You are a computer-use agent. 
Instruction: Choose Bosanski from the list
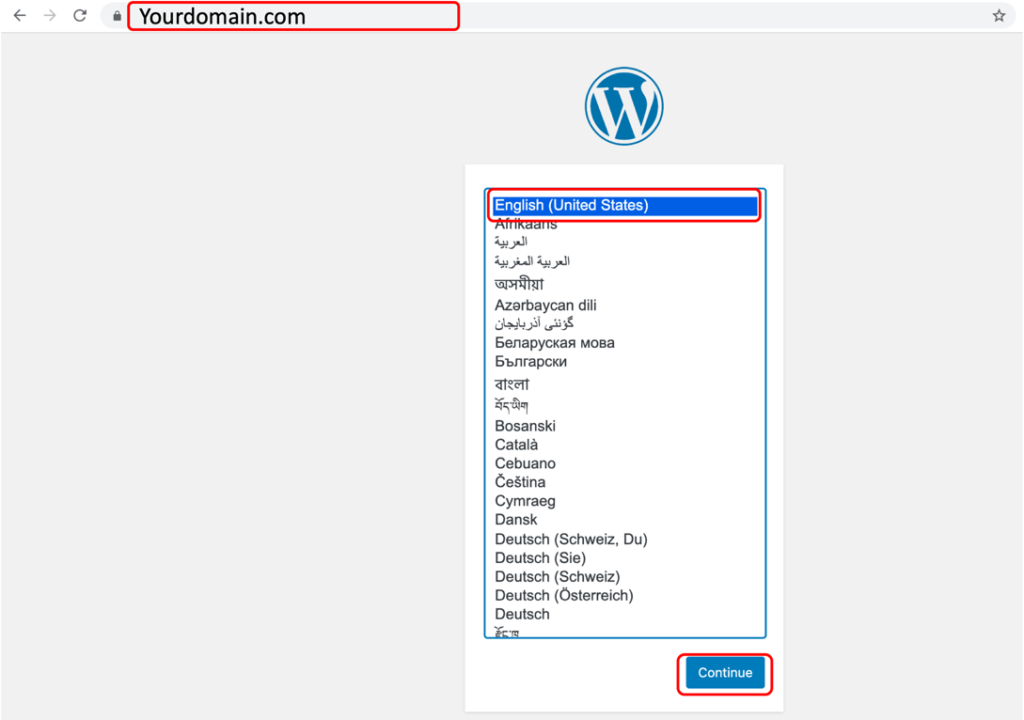click(626, 426)
